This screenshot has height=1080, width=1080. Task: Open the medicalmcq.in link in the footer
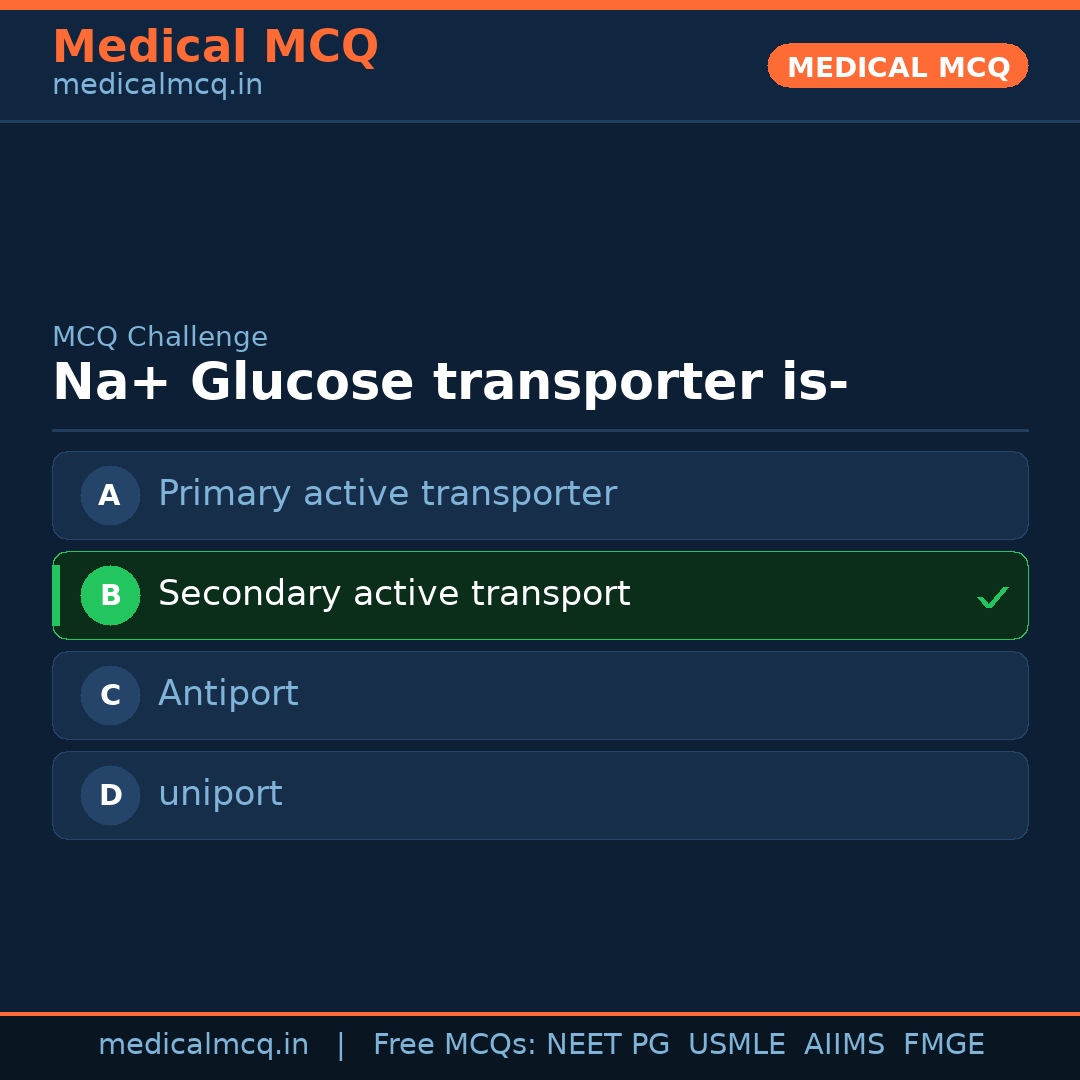click(203, 1045)
